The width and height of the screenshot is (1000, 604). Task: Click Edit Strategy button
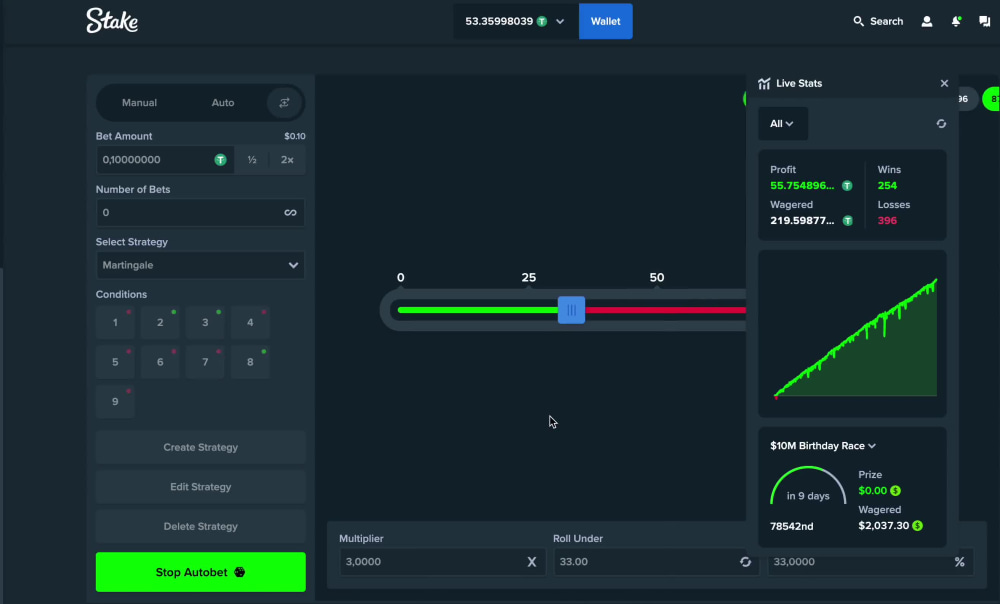tap(200, 487)
